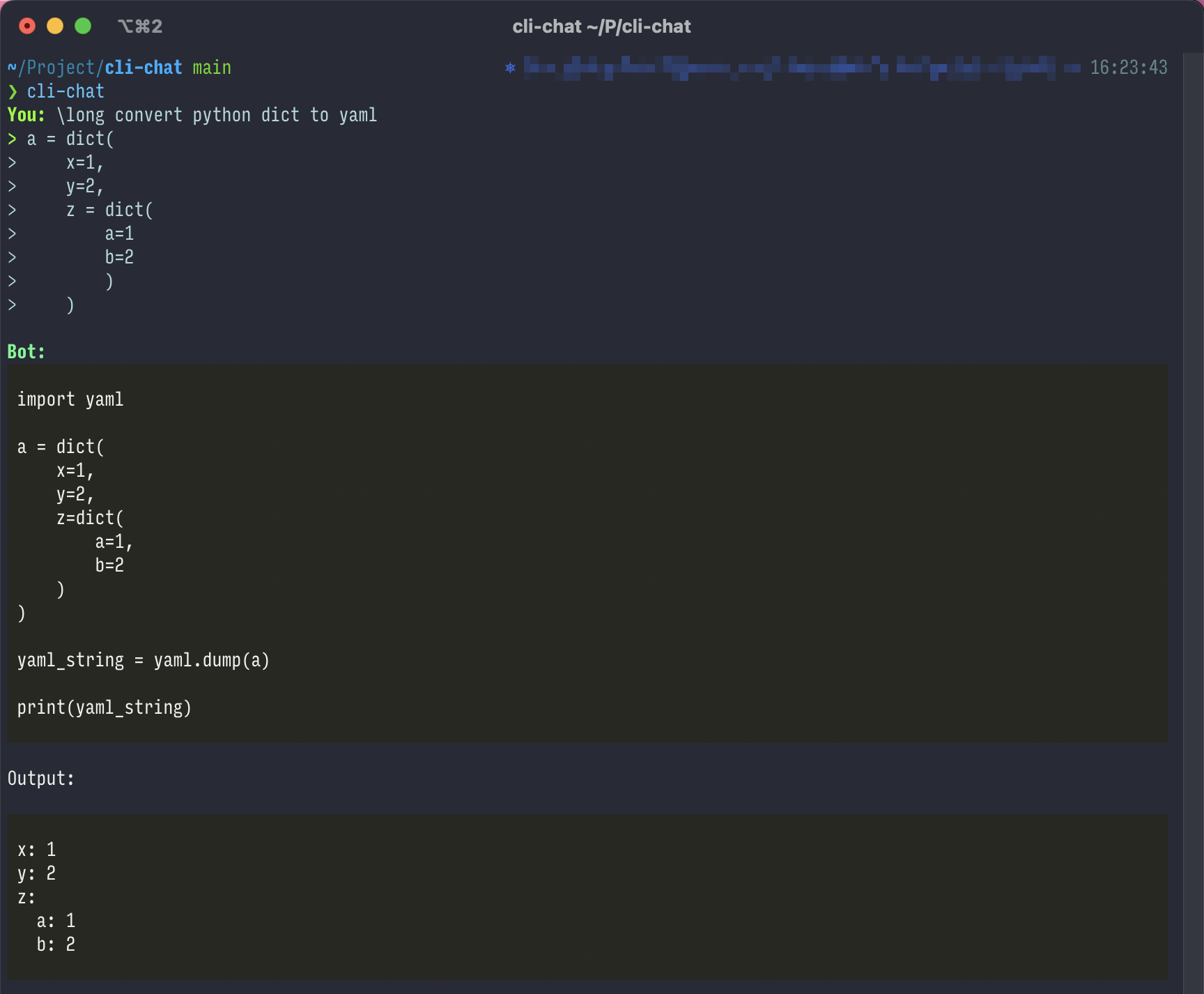The image size is (1204, 994).
Task: Click 'y: 2' in output block
Action: [36, 873]
